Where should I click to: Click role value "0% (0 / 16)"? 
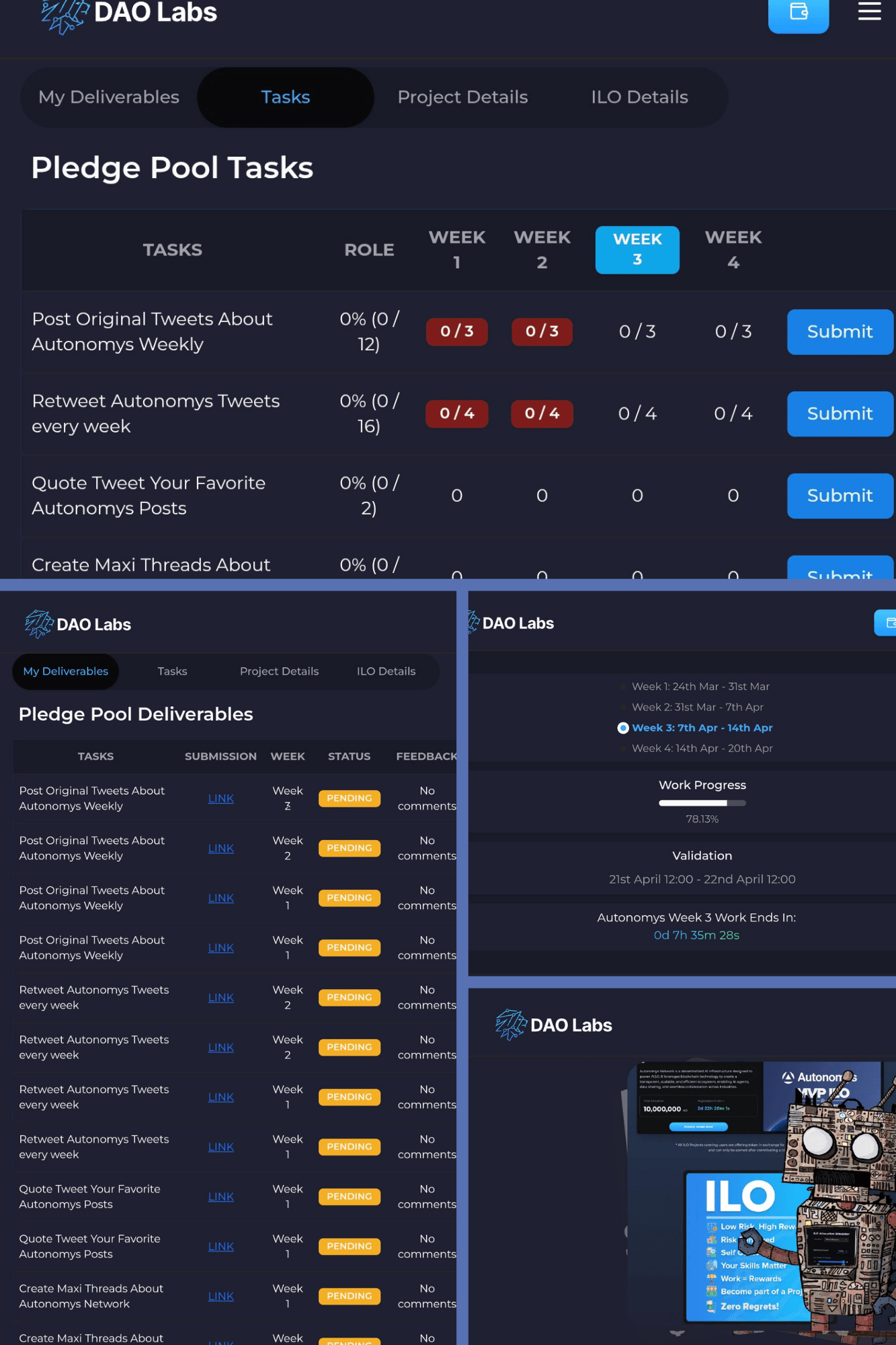369,414
